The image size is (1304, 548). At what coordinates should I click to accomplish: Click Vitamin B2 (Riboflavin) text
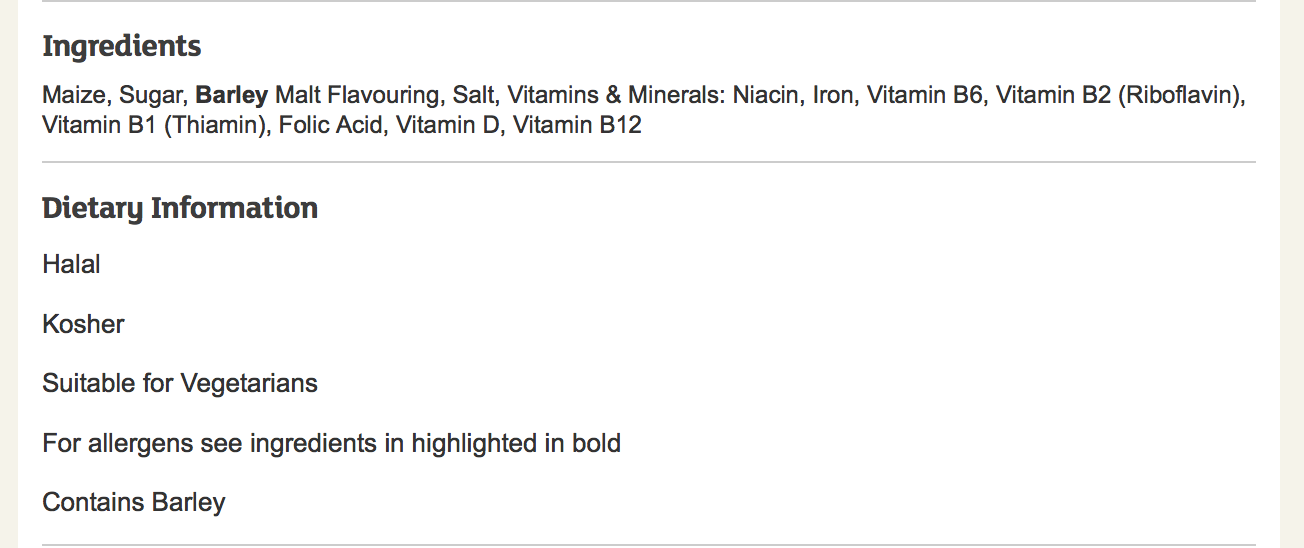1121,96
